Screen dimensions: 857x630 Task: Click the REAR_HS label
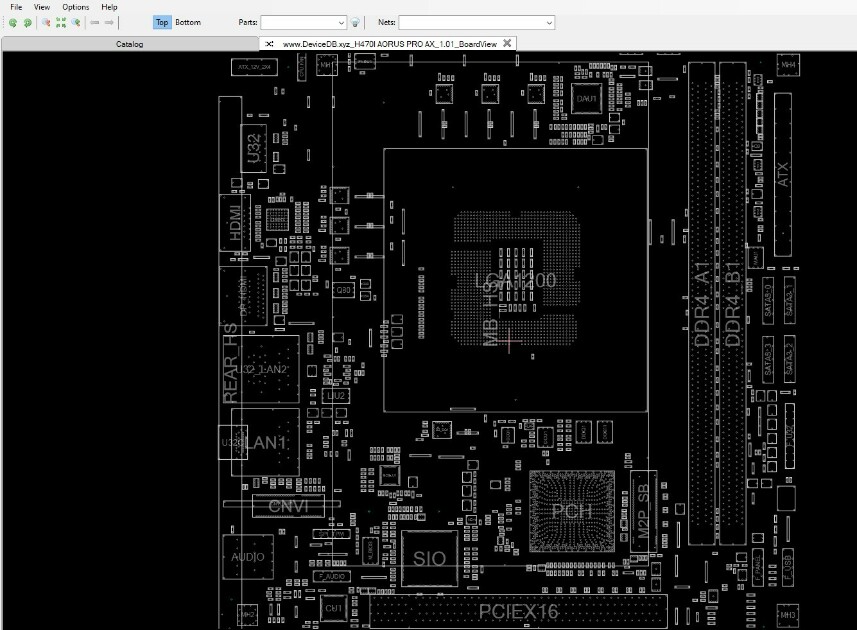tap(231, 363)
